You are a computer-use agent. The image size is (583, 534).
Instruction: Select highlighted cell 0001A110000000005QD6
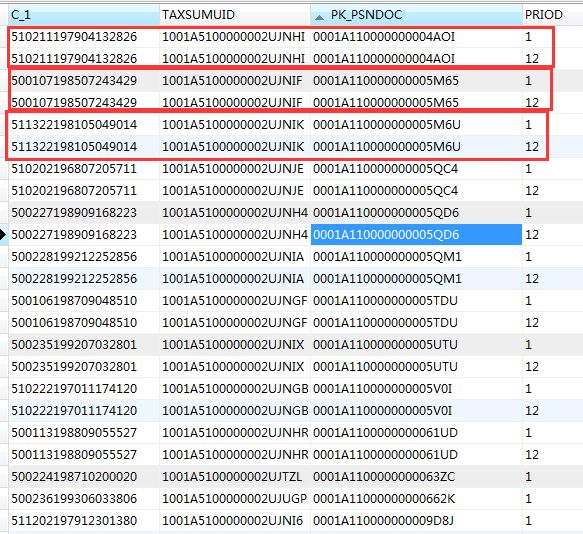[x=416, y=235]
